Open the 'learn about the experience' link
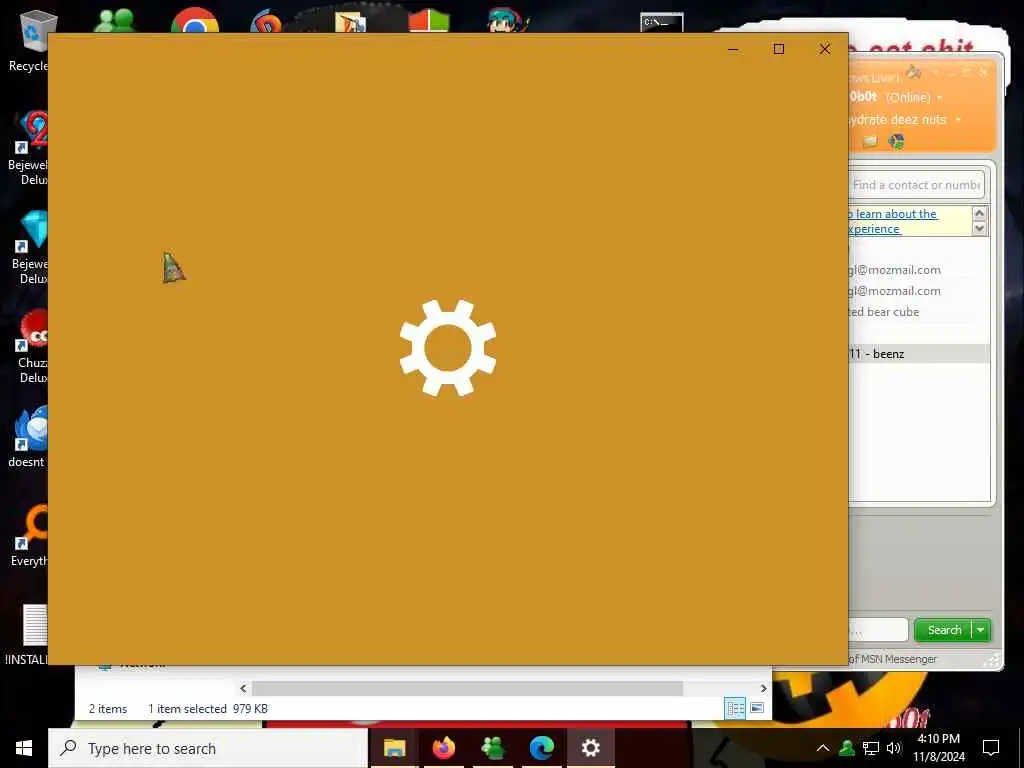 pyautogui.click(x=893, y=221)
